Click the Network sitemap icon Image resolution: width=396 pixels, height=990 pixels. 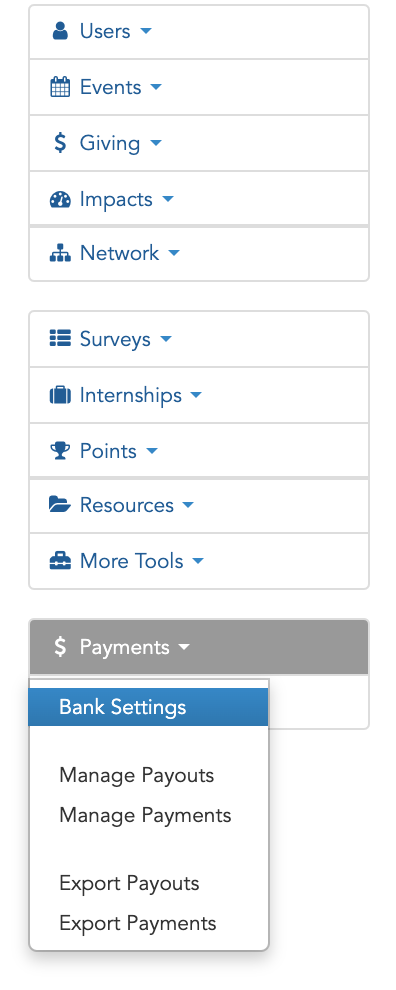pos(60,253)
